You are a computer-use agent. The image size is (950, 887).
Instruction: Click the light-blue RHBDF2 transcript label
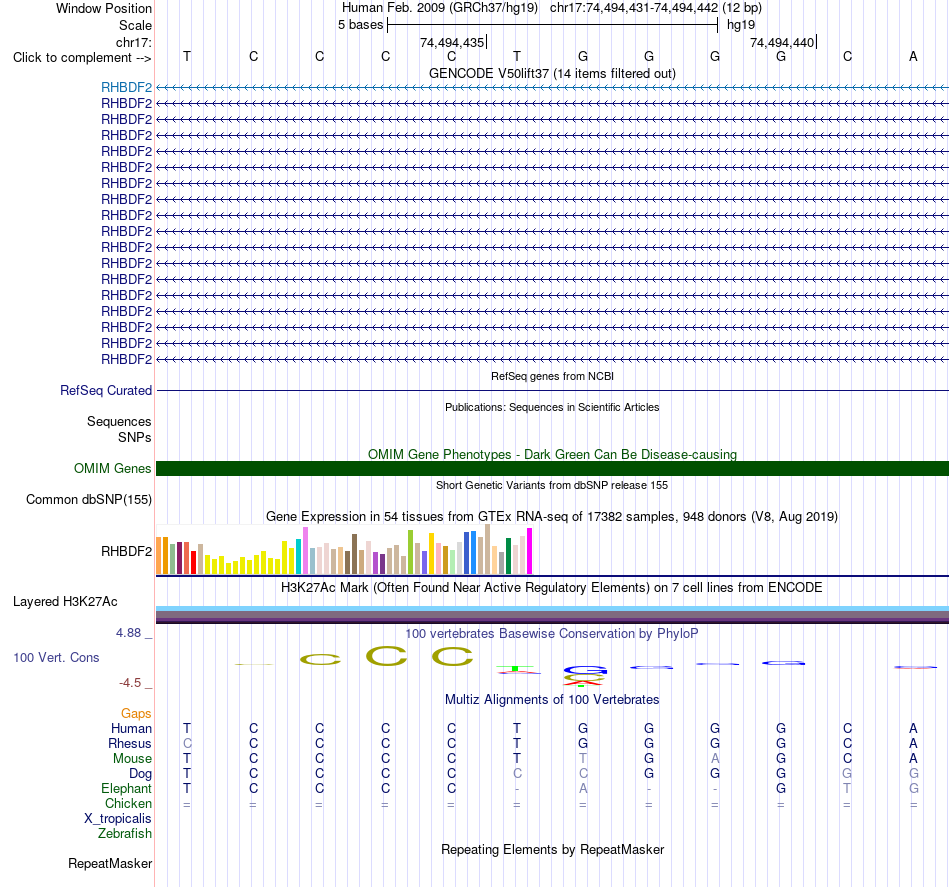126,88
